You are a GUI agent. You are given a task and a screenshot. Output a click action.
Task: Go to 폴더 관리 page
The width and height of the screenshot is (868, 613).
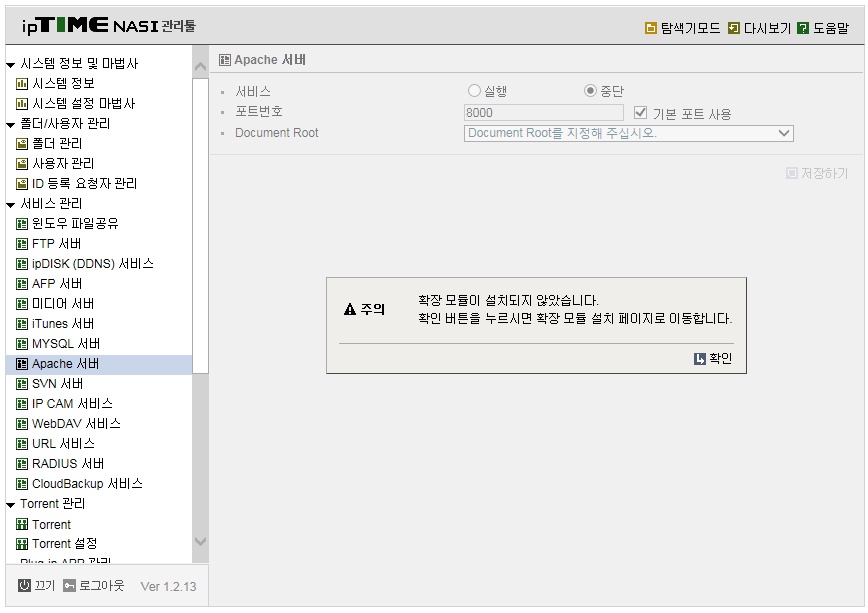(57, 144)
